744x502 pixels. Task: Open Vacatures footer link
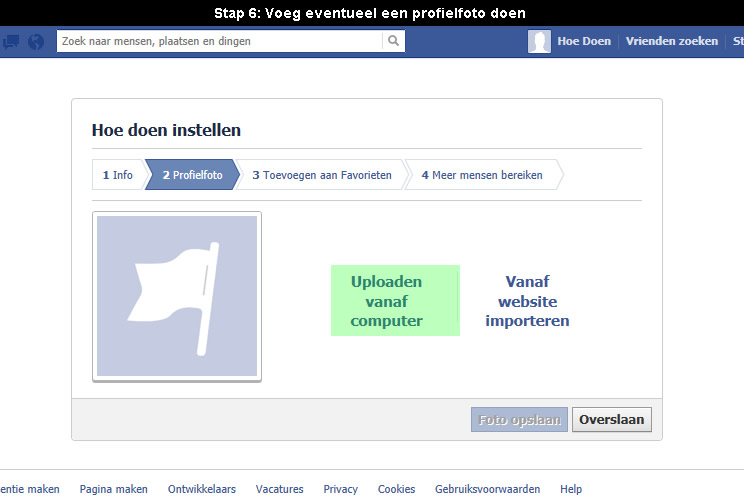(279, 489)
